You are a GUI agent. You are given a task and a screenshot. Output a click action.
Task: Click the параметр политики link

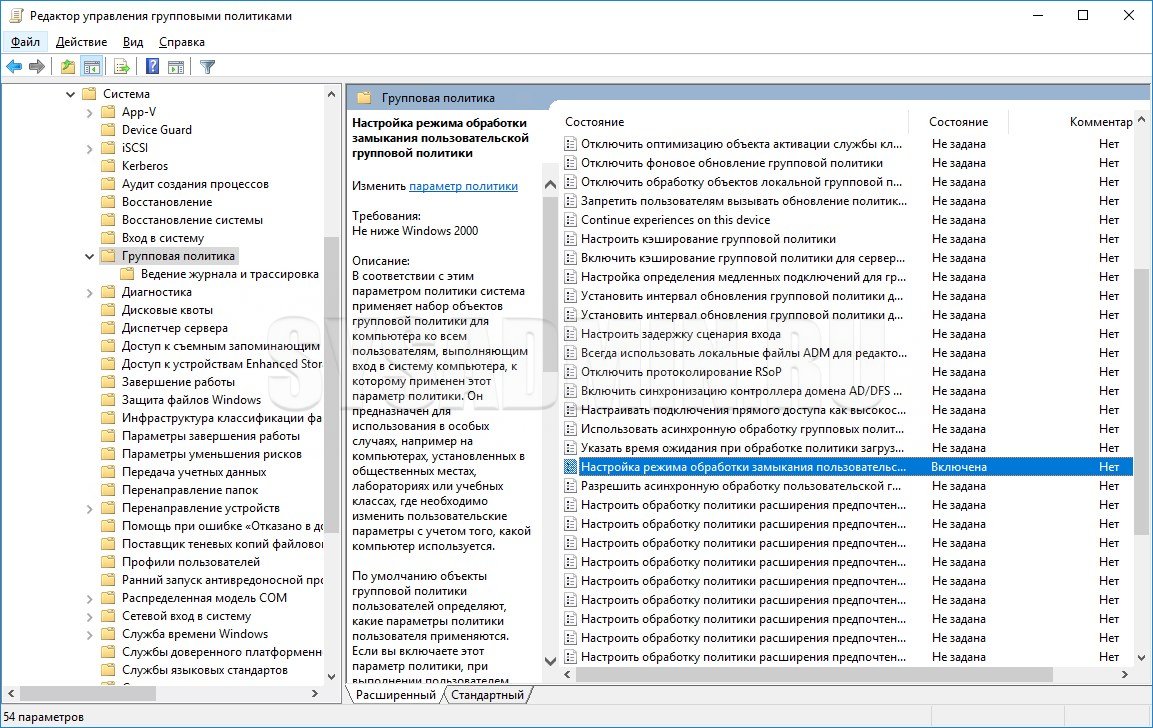click(463, 186)
